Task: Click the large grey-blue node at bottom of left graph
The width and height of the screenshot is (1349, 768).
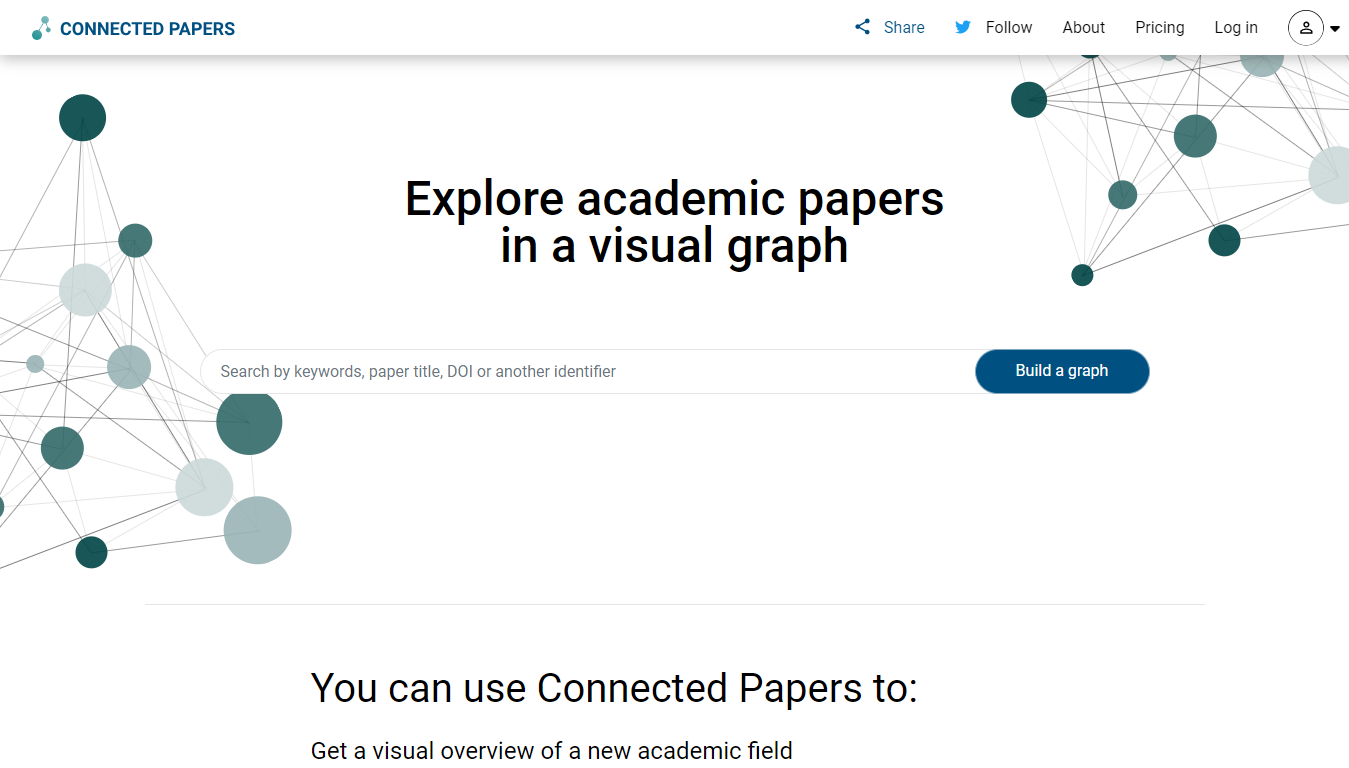Action: (x=257, y=530)
